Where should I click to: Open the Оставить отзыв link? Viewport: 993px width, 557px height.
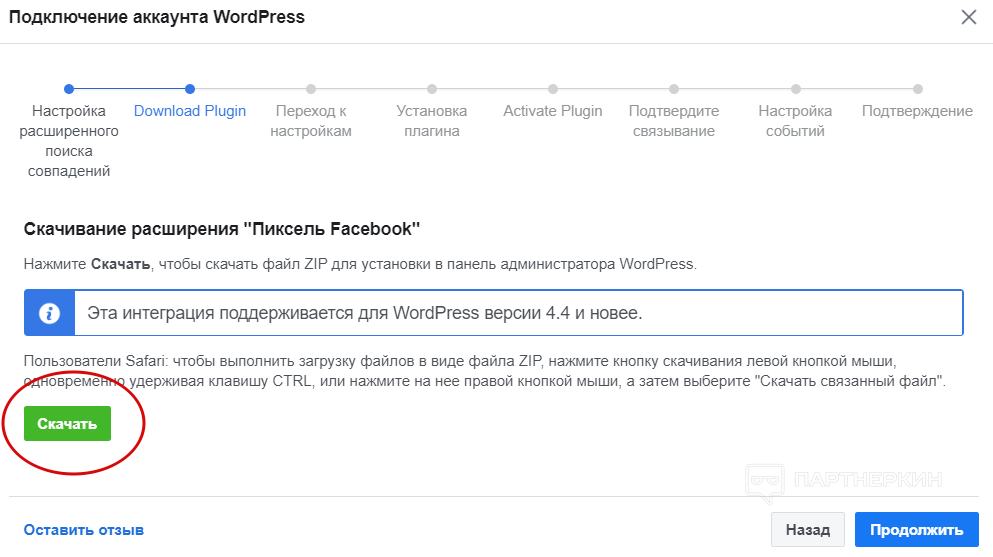[x=84, y=530]
